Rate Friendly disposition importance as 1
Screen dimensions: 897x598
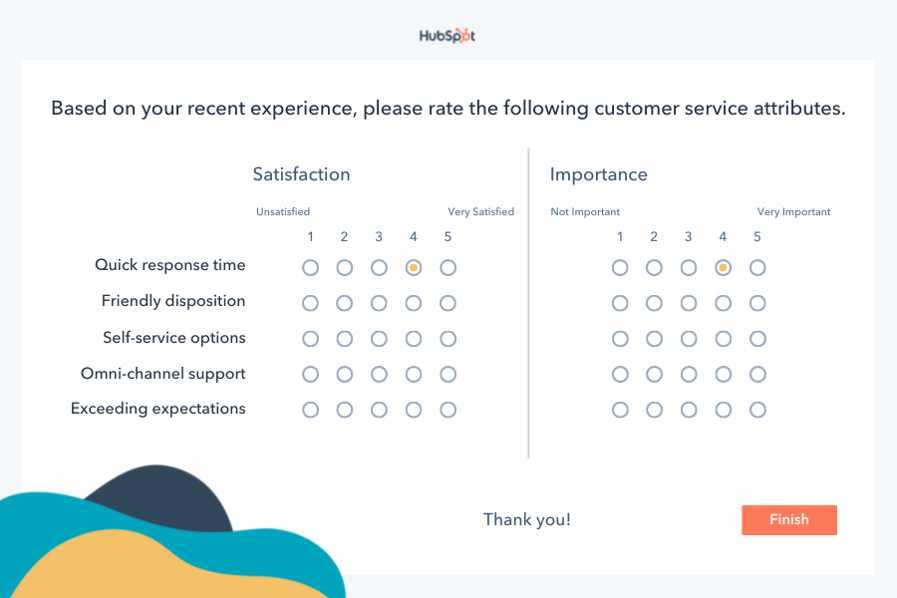tap(620, 303)
